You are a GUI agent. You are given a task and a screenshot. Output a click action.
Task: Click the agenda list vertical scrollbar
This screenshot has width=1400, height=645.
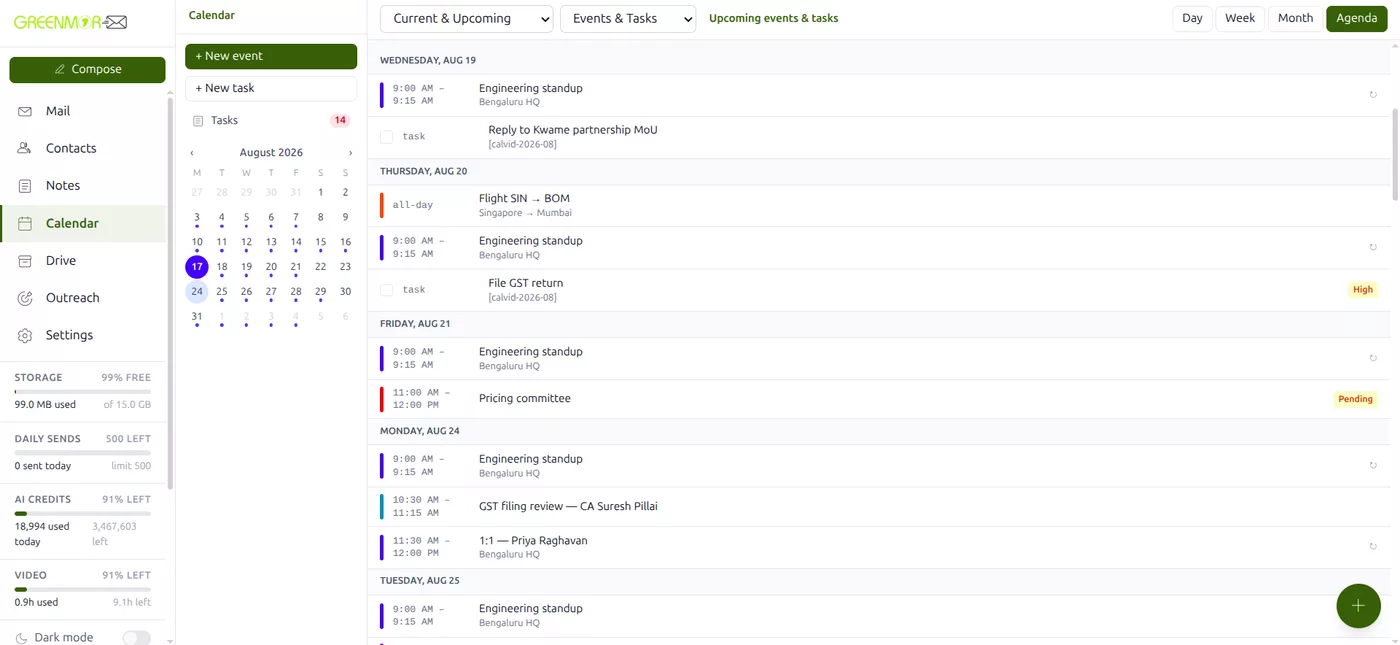click(1394, 153)
